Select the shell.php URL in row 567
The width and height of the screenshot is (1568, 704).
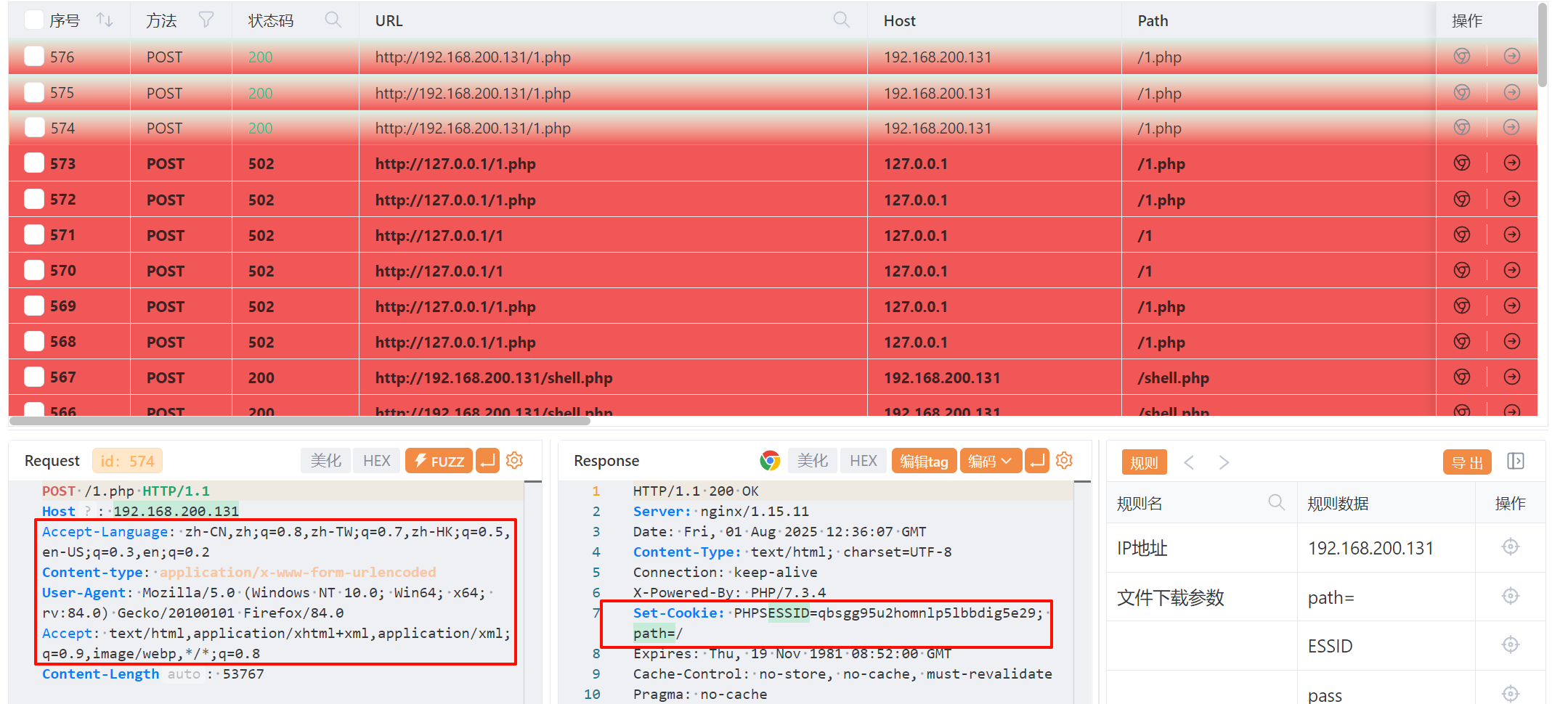point(494,377)
